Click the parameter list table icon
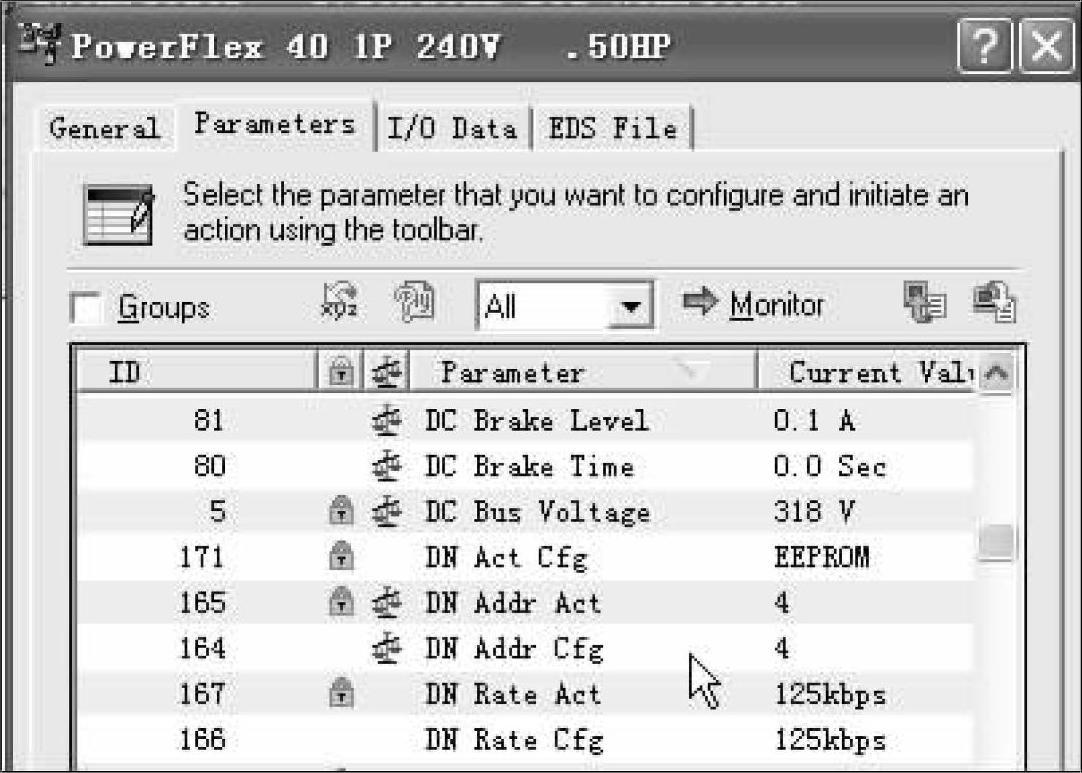 tap(118, 215)
